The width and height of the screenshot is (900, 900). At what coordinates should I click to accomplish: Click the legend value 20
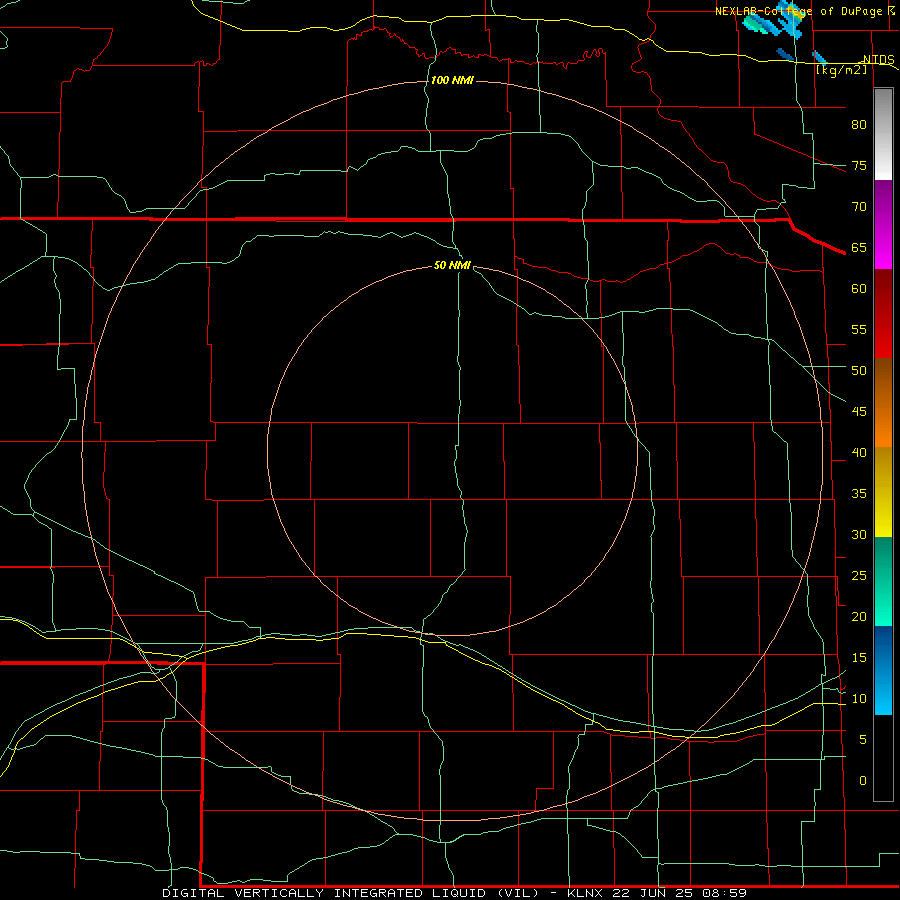[x=859, y=616]
